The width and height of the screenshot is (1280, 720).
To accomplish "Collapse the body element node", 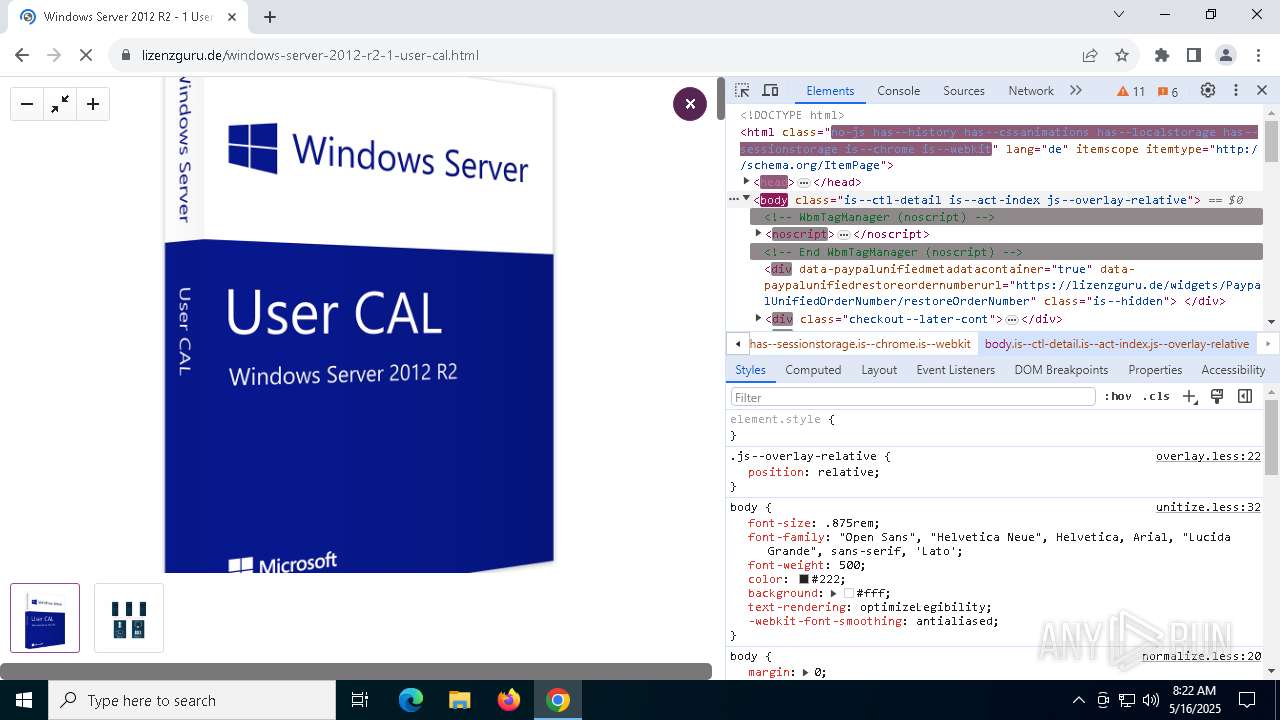I will [x=746, y=199].
